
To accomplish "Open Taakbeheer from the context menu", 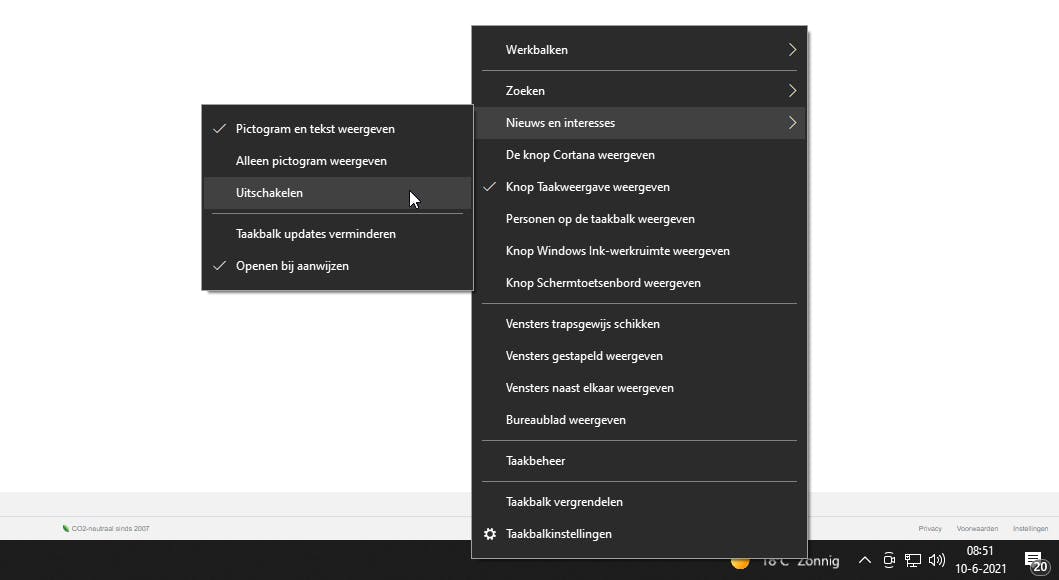I will (536, 461).
